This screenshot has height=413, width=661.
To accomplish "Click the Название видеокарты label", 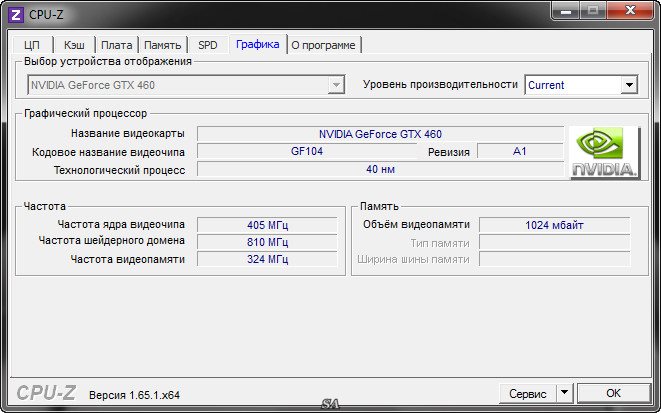I will tap(128, 134).
